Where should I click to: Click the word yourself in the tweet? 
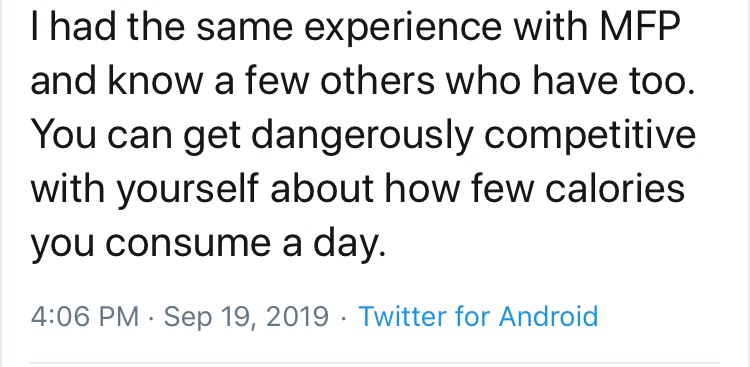click(188, 190)
